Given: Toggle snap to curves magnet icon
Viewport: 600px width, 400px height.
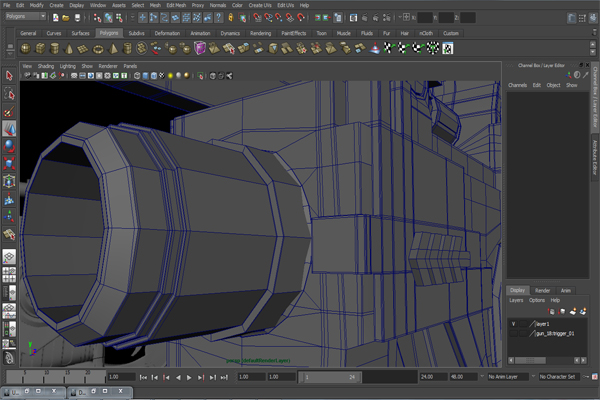Looking at the screenshot, I should click(x=268, y=18).
